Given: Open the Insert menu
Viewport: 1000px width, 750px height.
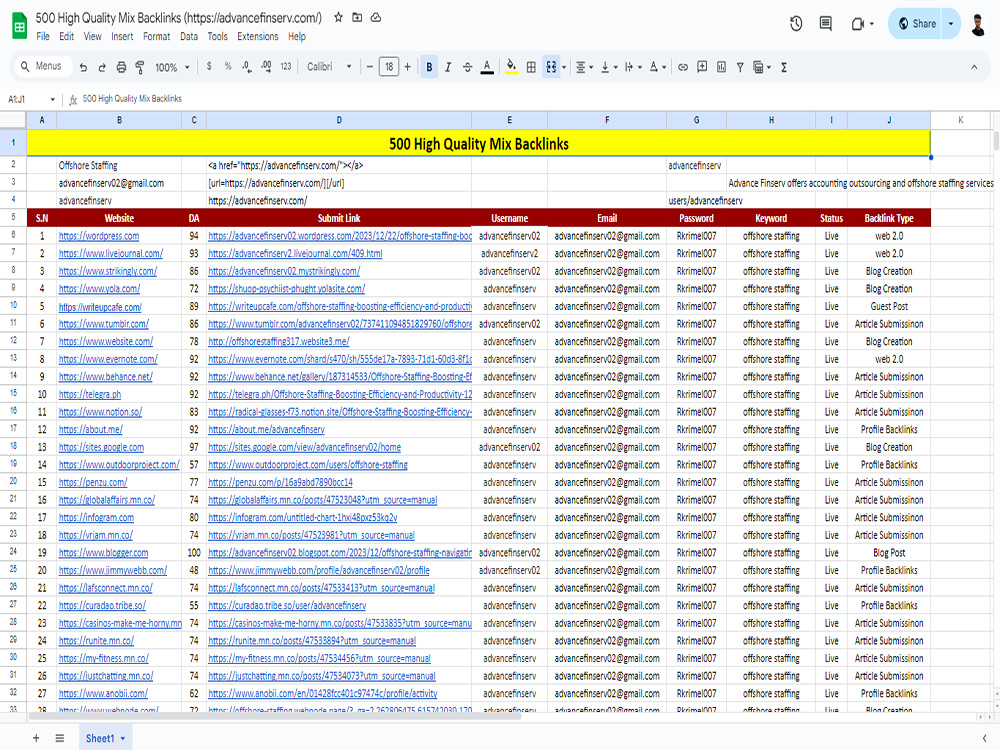Looking at the screenshot, I should (x=122, y=36).
